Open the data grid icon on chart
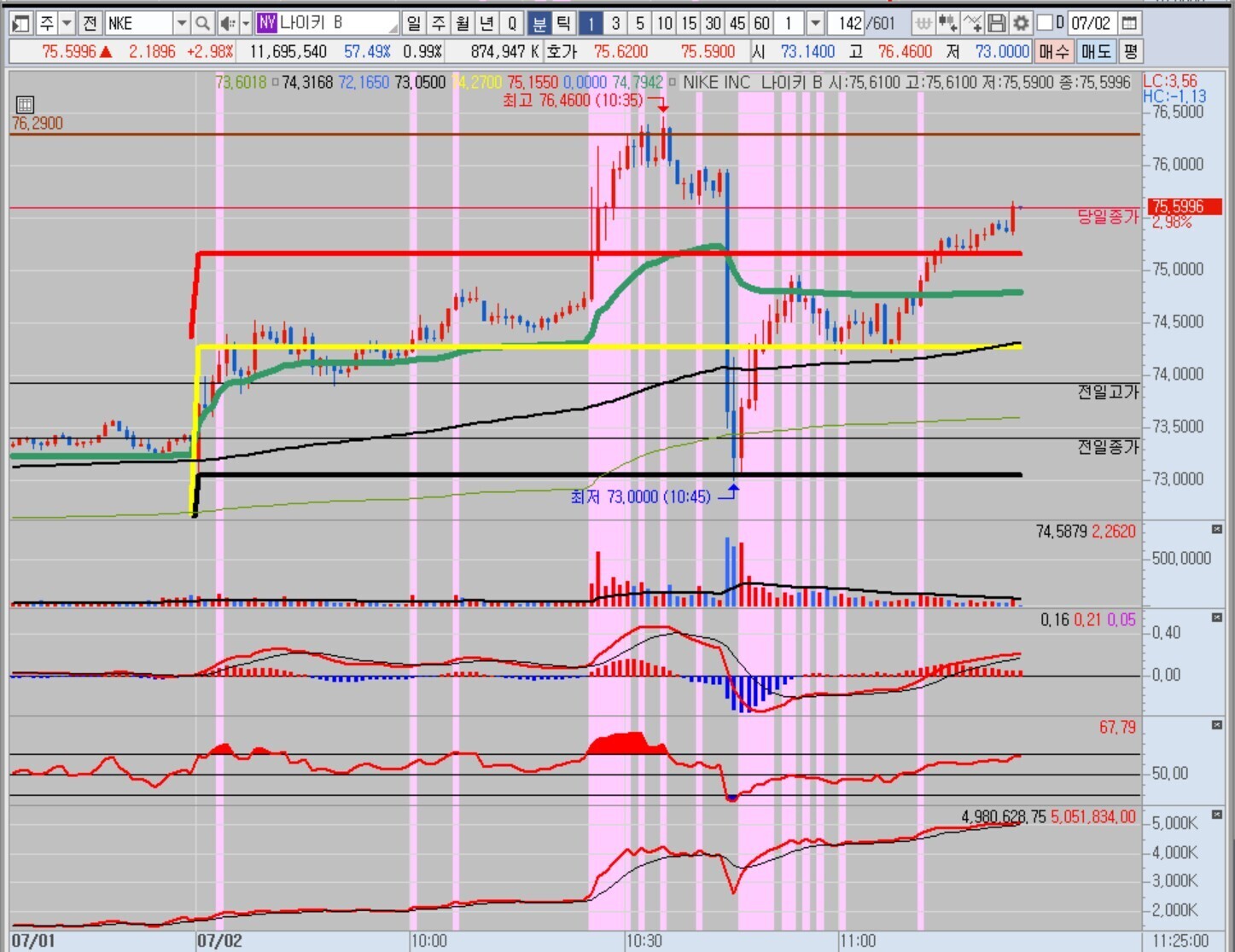This screenshot has width=1235, height=952. pos(25,104)
